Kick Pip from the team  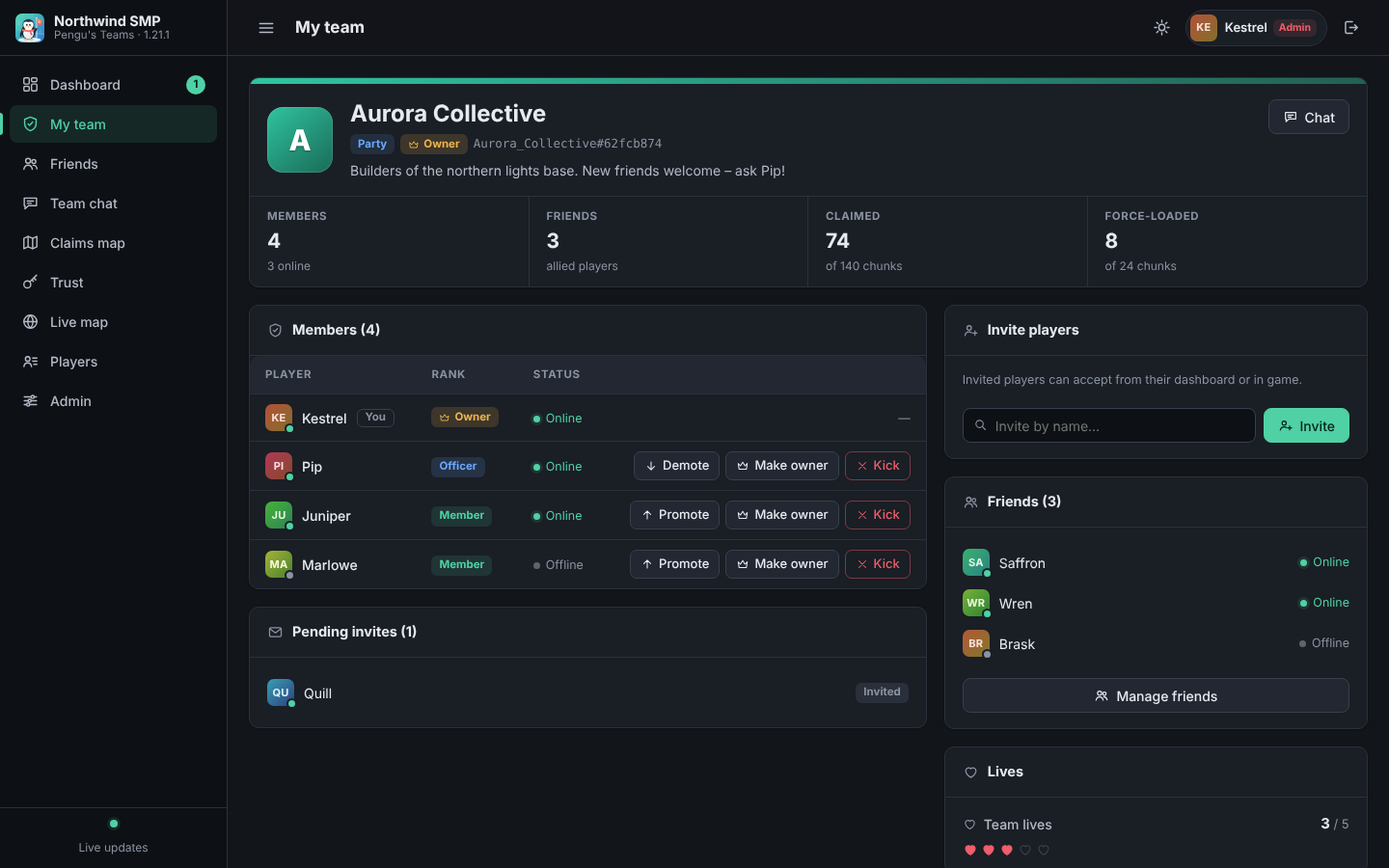click(x=878, y=466)
